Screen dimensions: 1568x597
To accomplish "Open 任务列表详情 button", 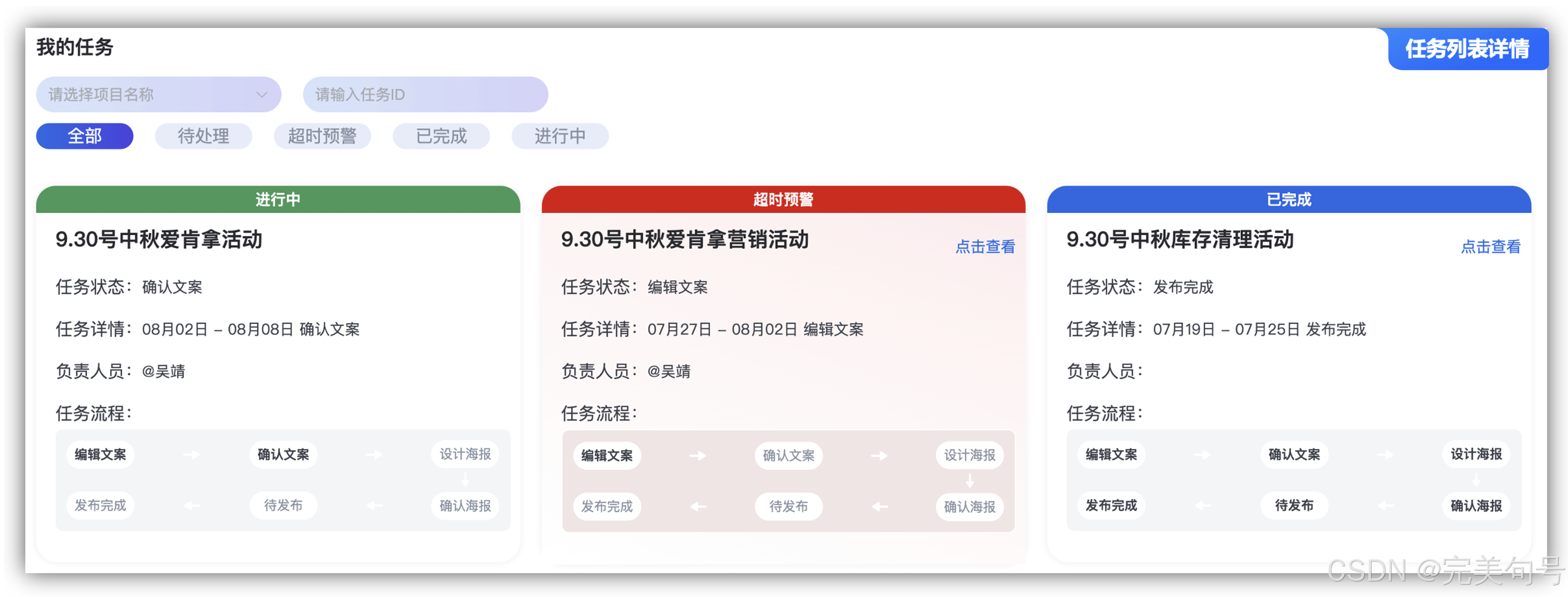I will (1467, 49).
